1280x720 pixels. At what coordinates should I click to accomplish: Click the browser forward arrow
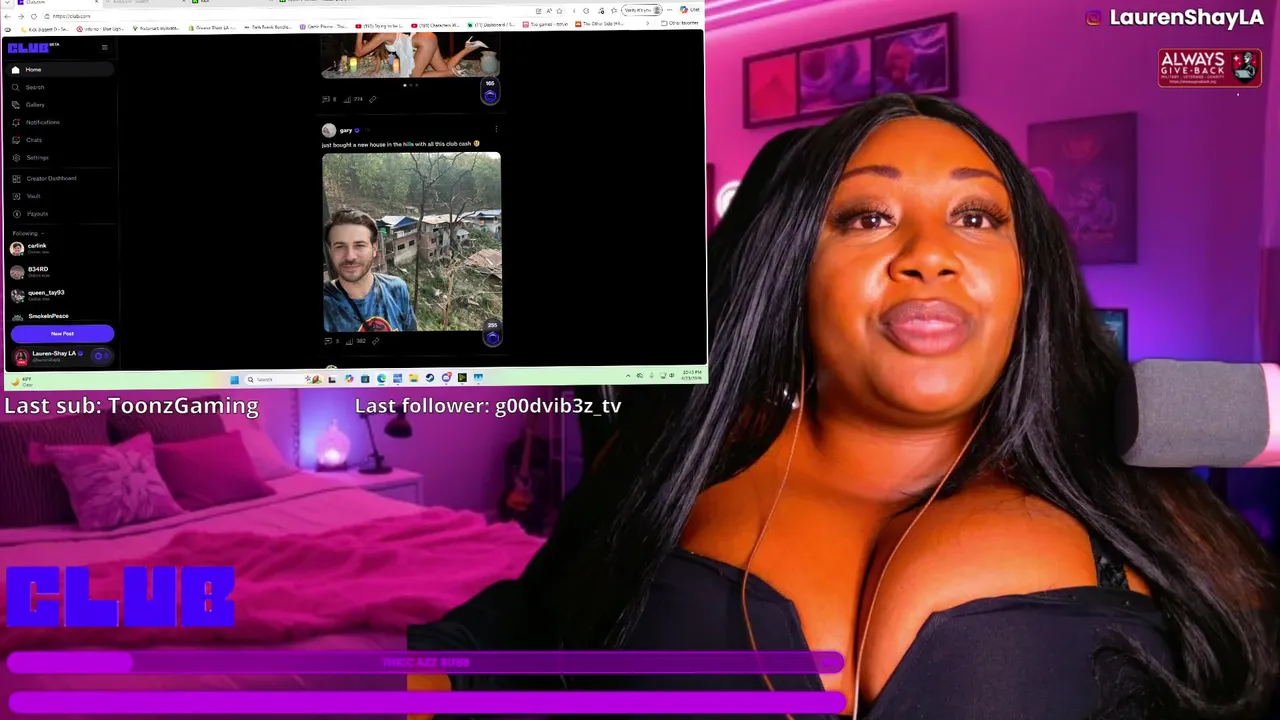coord(21,17)
